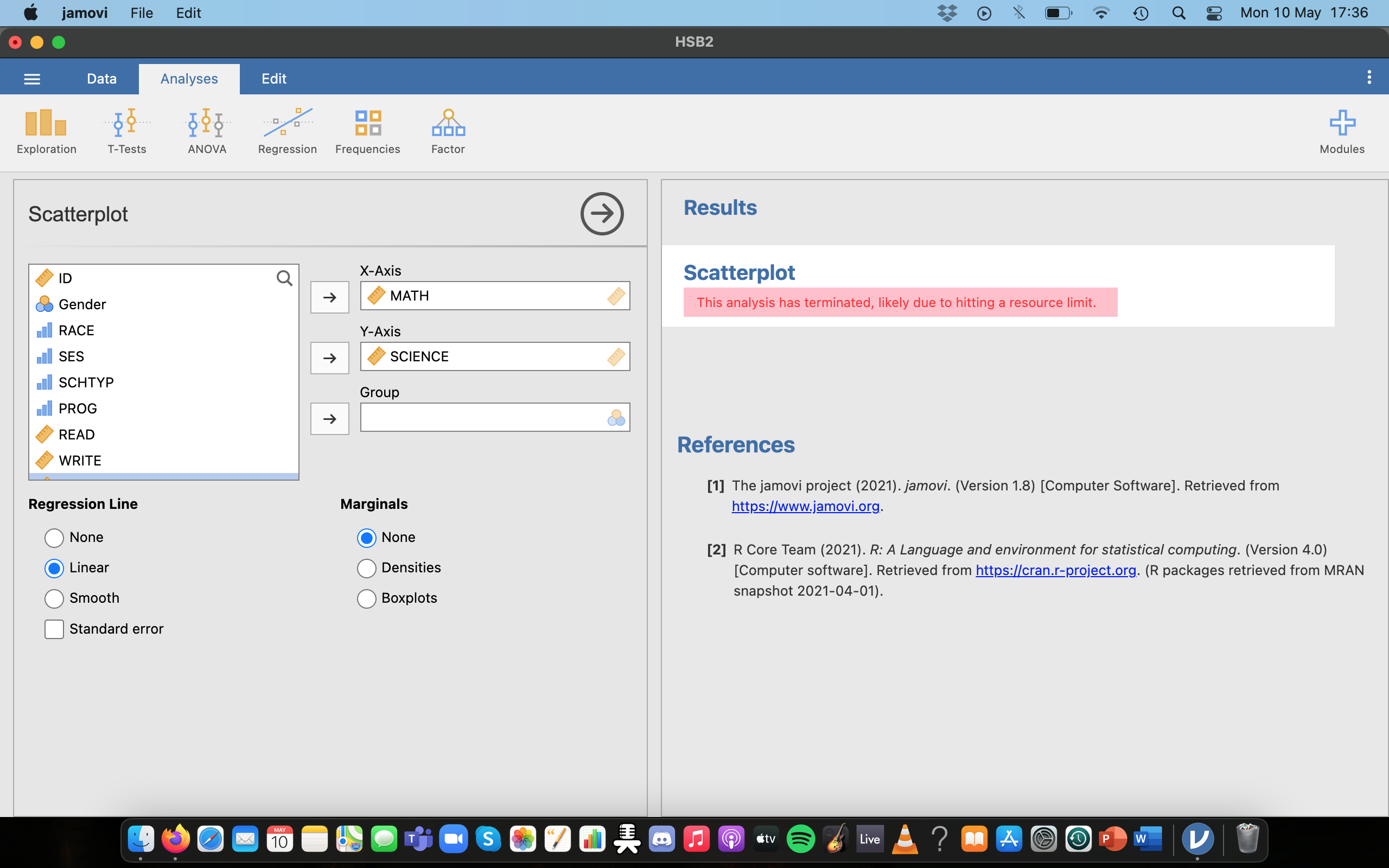Click arrow button to assign Group variable
The image size is (1389, 868).
[x=329, y=418]
